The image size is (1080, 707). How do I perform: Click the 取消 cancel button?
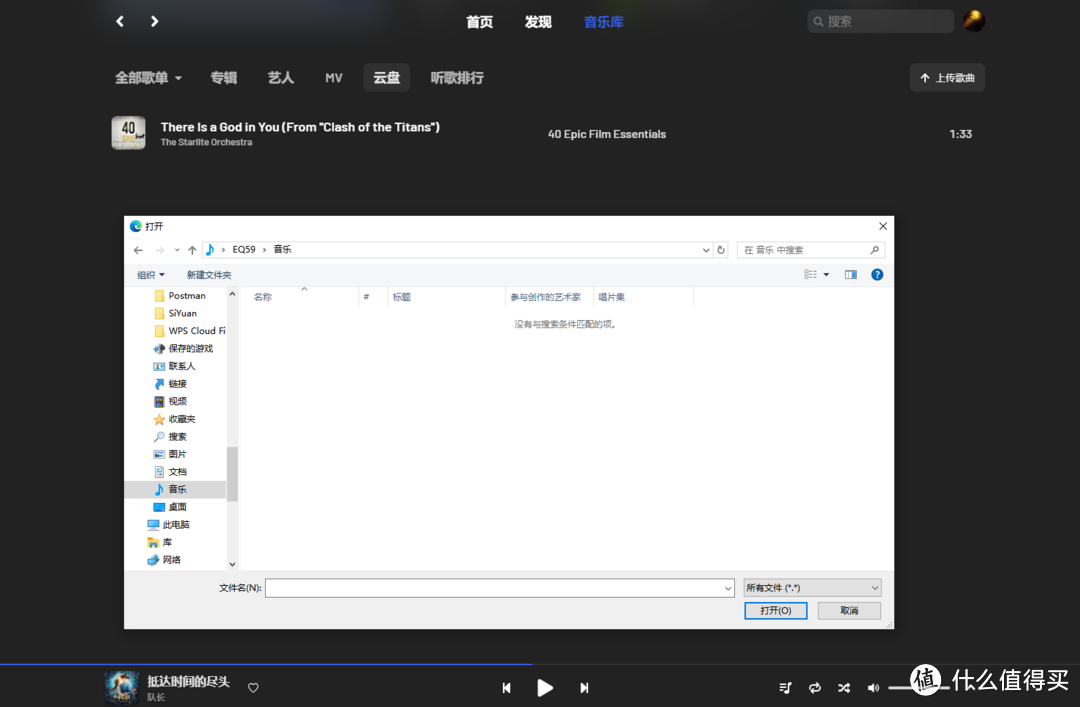click(x=849, y=611)
